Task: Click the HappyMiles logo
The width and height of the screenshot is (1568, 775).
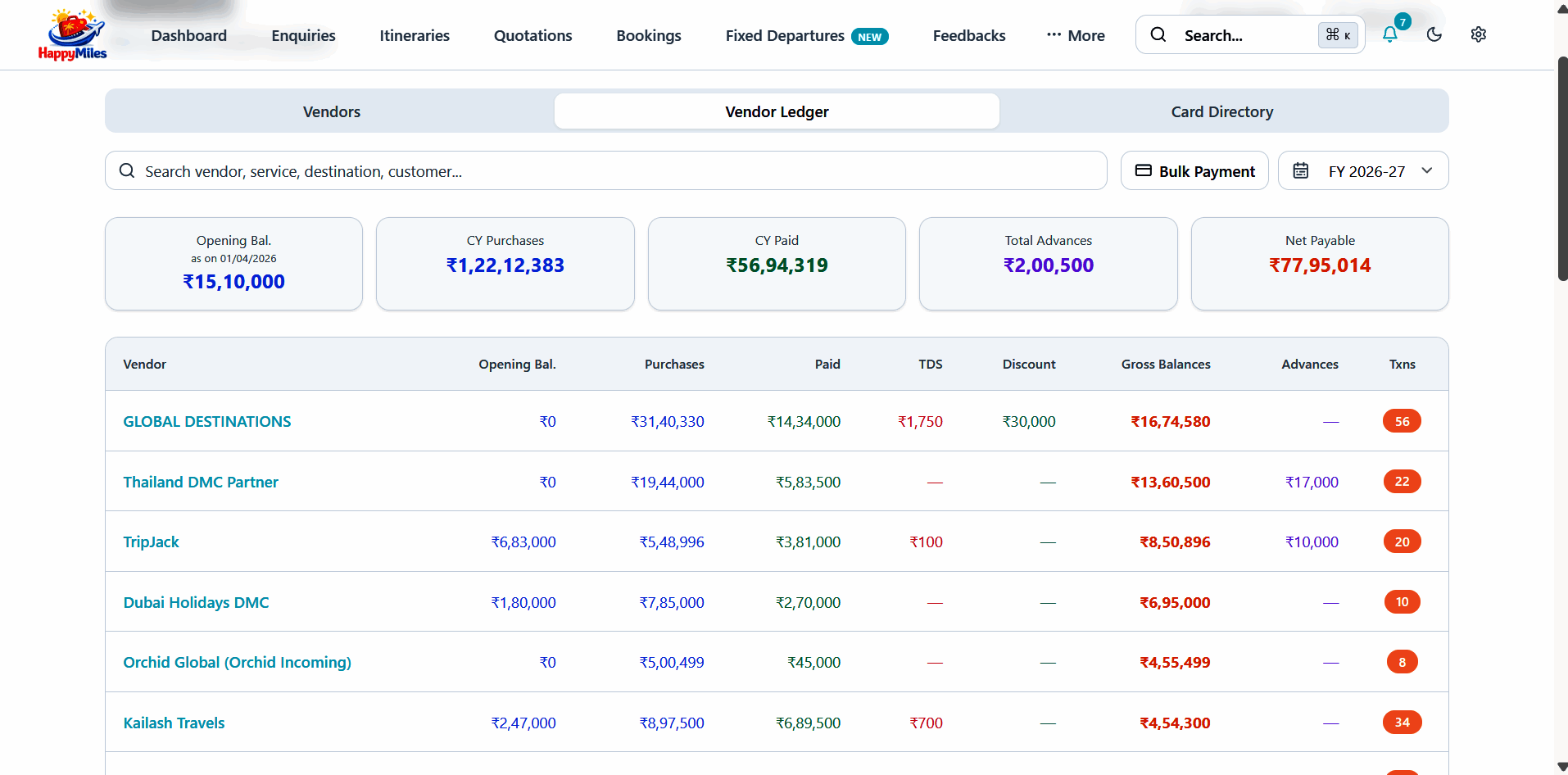Action: 72,34
